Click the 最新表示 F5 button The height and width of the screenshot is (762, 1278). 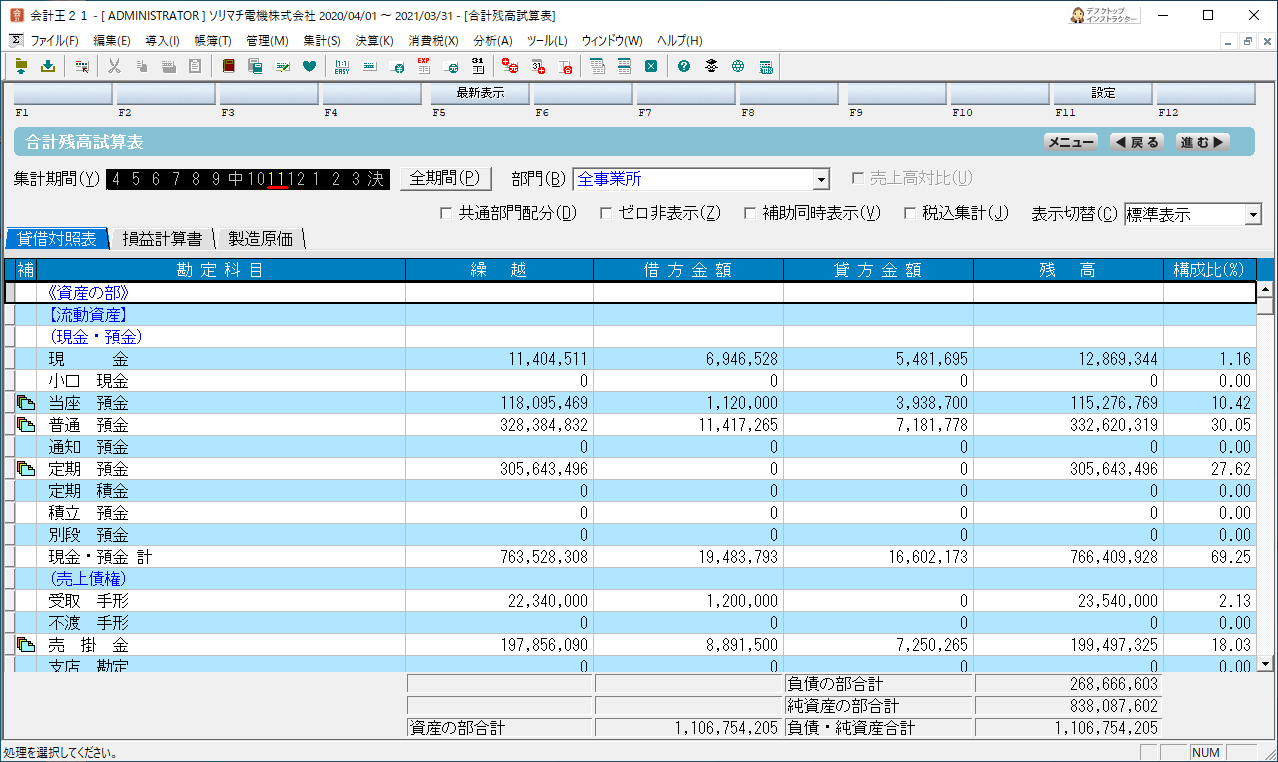pyautogui.click(x=480, y=93)
